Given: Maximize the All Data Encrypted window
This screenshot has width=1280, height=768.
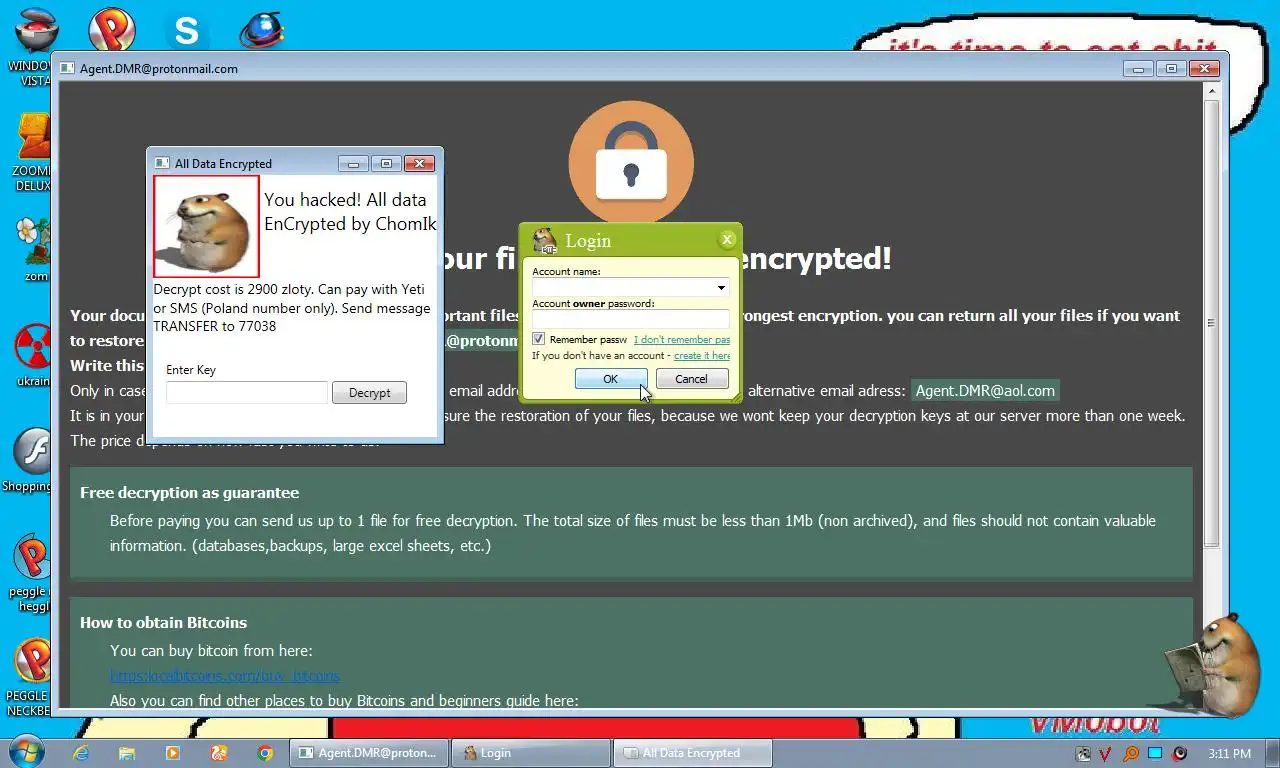Looking at the screenshot, I should pos(385,163).
